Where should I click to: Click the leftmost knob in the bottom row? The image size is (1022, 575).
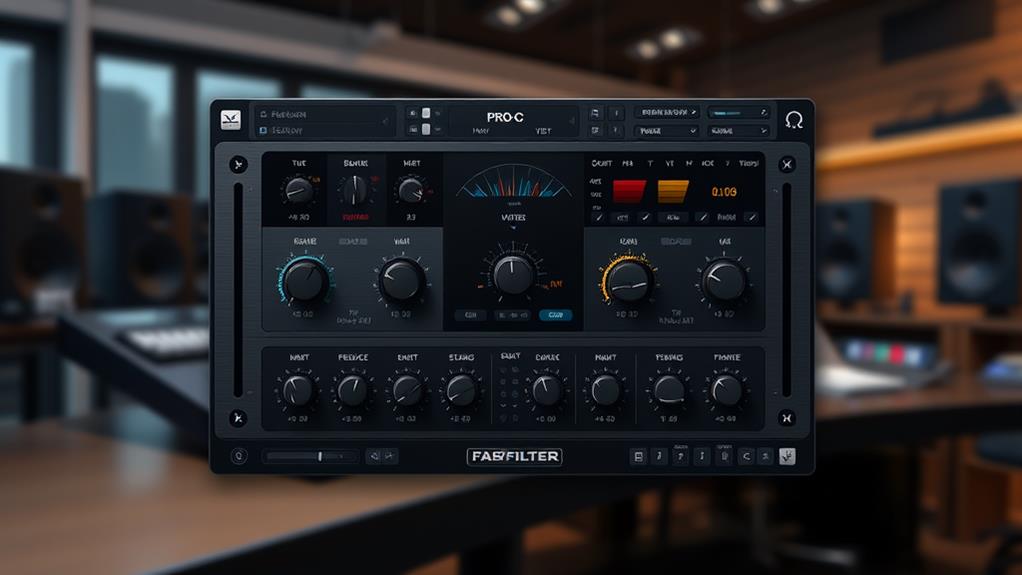click(x=298, y=390)
